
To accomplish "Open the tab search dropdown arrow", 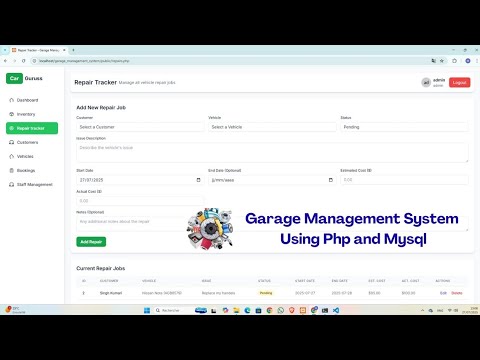I will point(5,50).
